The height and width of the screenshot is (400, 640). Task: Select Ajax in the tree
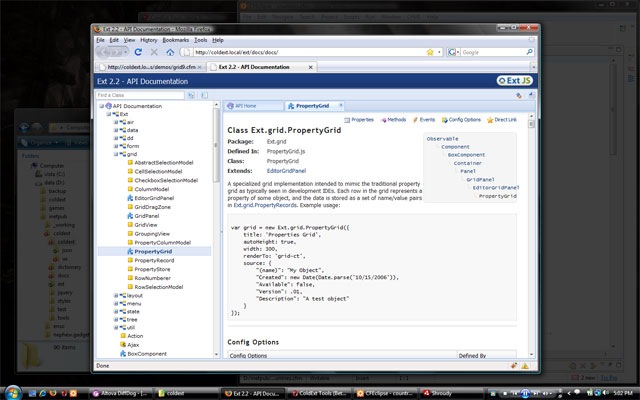pos(133,345)
